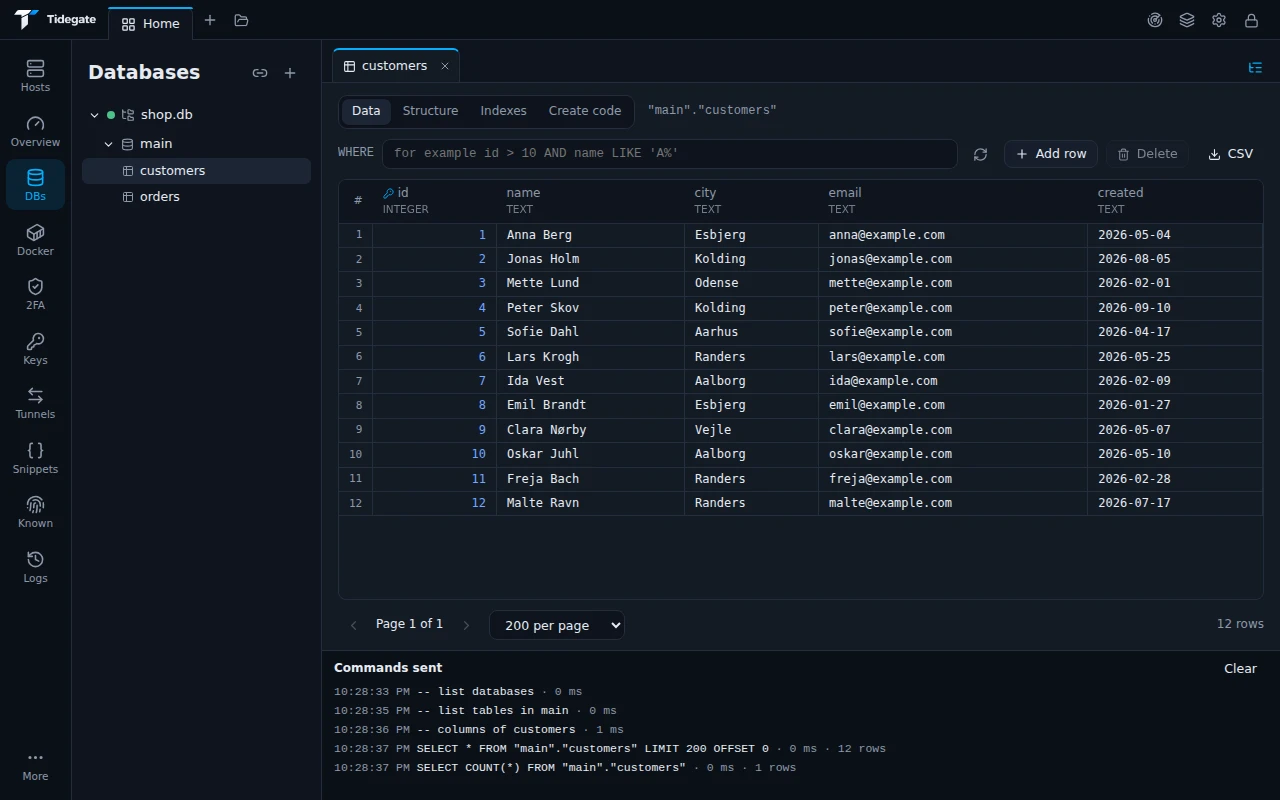
Task: Open the Overview gauge section
Action: click(x=35, y=131)
